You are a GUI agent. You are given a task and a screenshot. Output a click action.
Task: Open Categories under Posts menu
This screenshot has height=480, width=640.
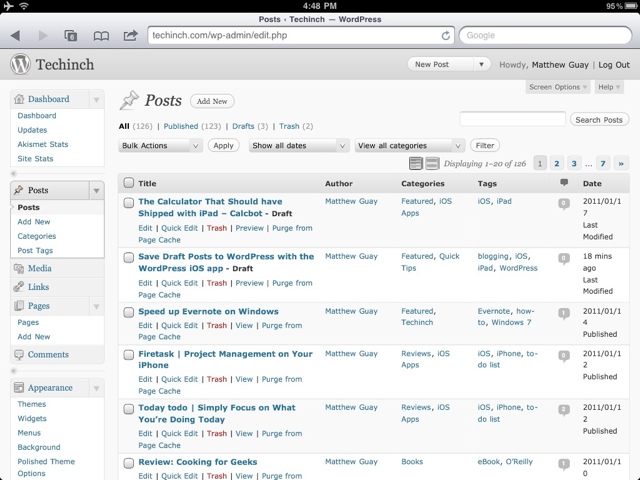tap(37, 236)
